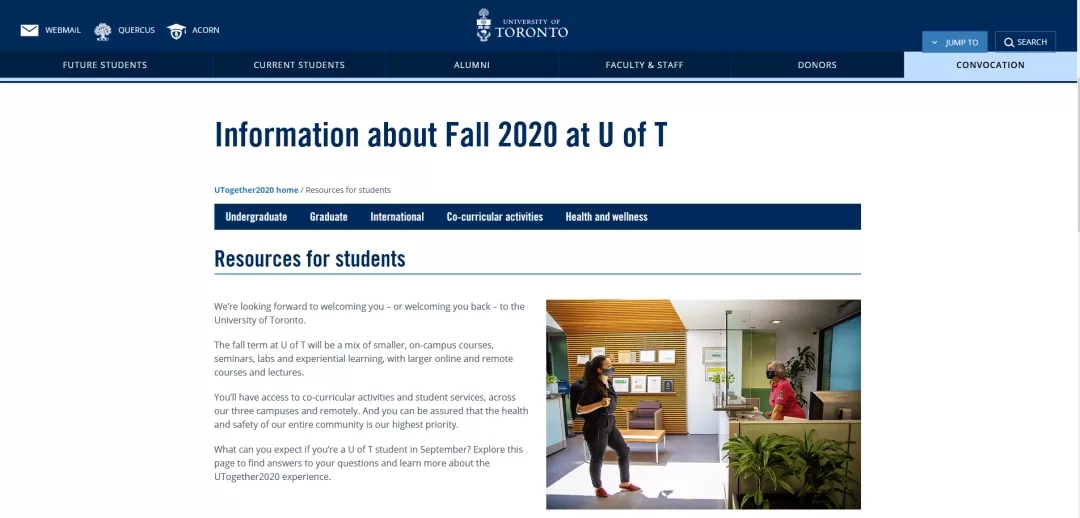Image resolution: width=1080 pixels, height=518 pixels.
Task: Click the search magnifier icon
Action: point(1009,43)
